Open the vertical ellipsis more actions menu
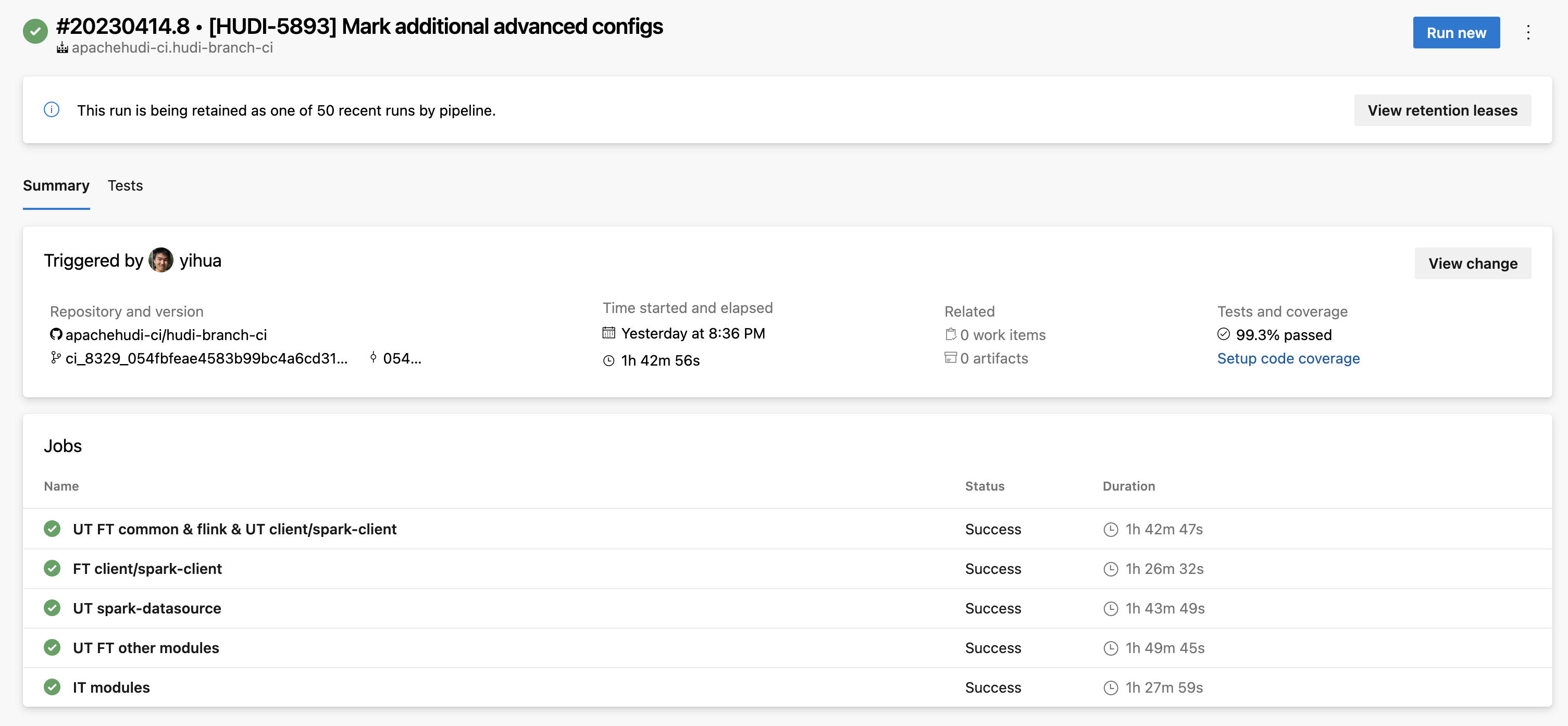 click(1528, 33)
